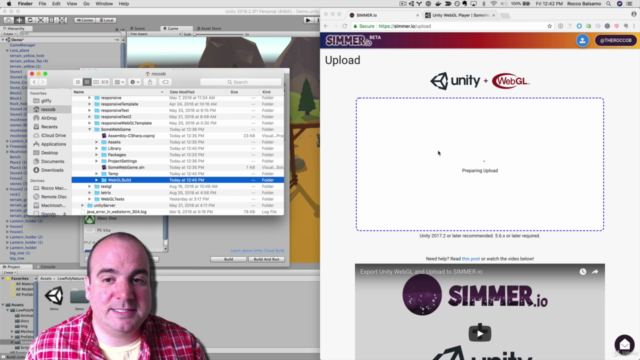640x360 pixels.
Task: Select the Assembly-CSharp.csproj file
Action: [131, 136]
